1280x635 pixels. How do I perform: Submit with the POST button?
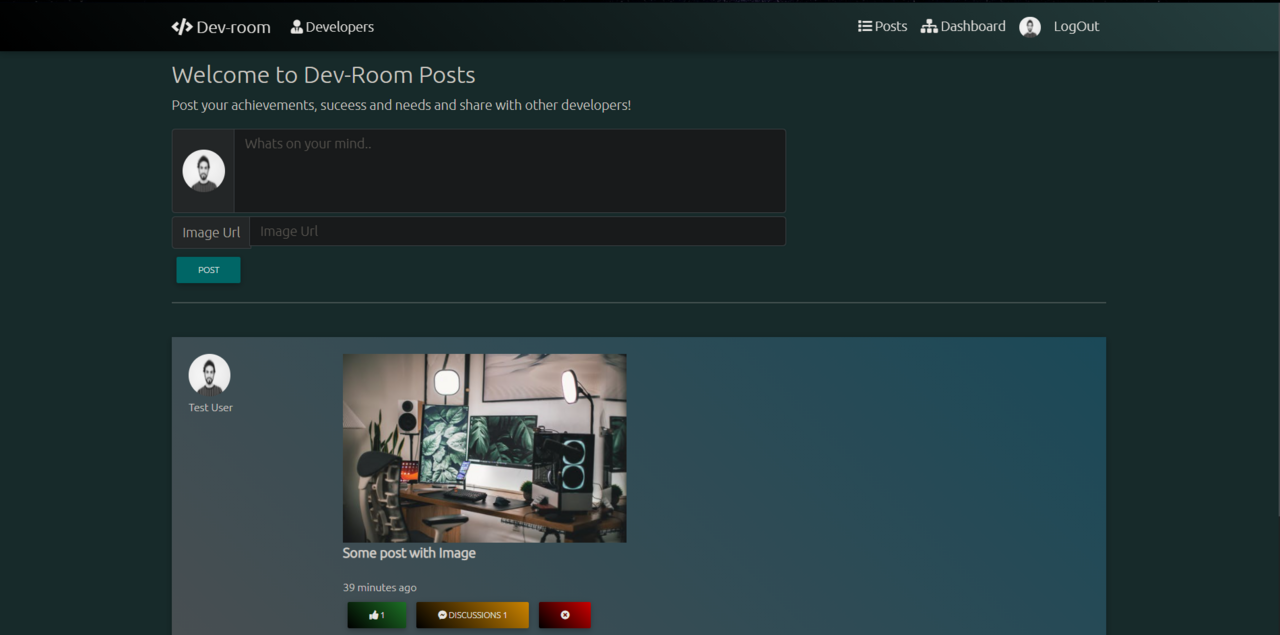point(208,270)
